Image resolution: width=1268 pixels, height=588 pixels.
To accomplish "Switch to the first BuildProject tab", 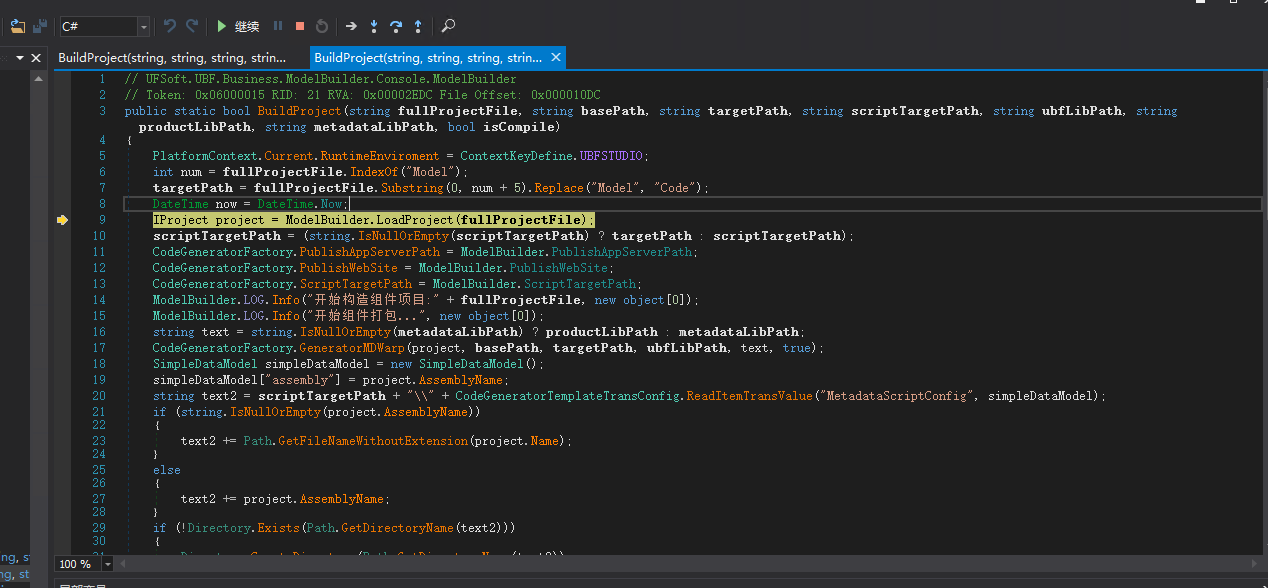I will pyautogui.click(x=172, y=58).
